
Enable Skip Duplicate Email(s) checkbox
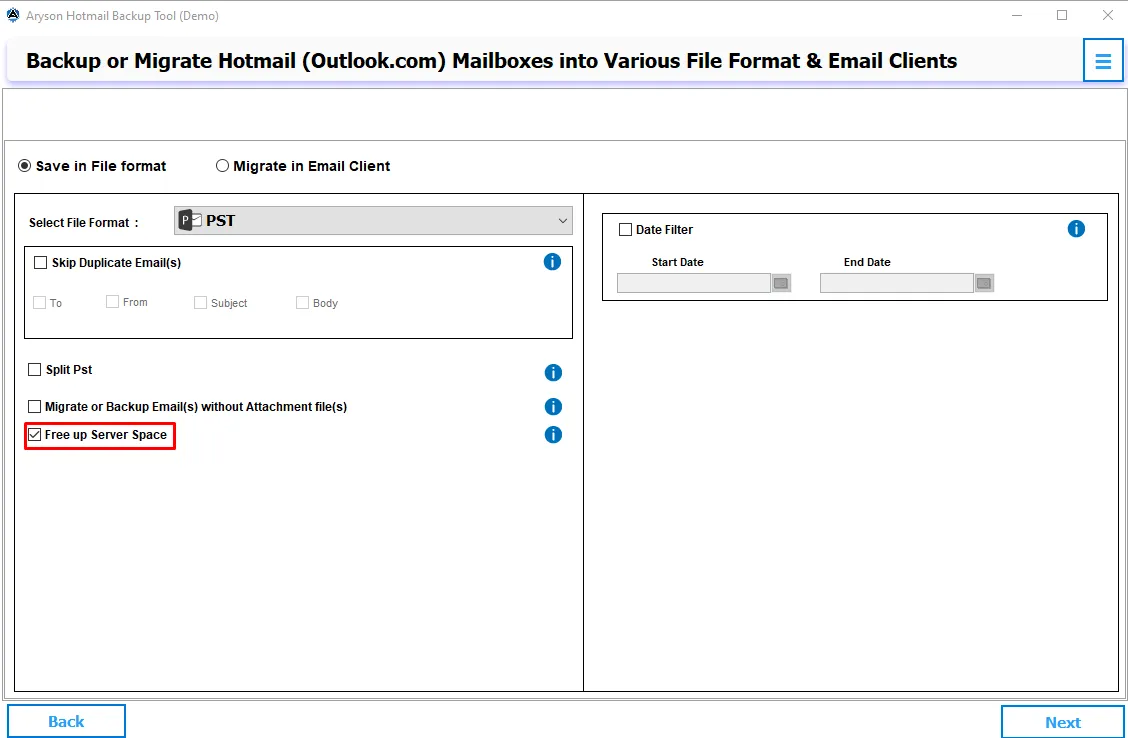click(x=40, y=263)
